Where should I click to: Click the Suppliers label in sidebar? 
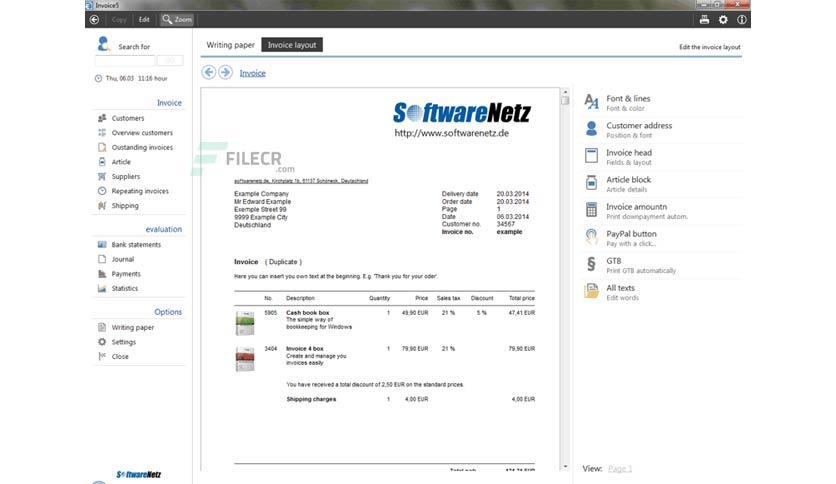(x=126, y=176)
